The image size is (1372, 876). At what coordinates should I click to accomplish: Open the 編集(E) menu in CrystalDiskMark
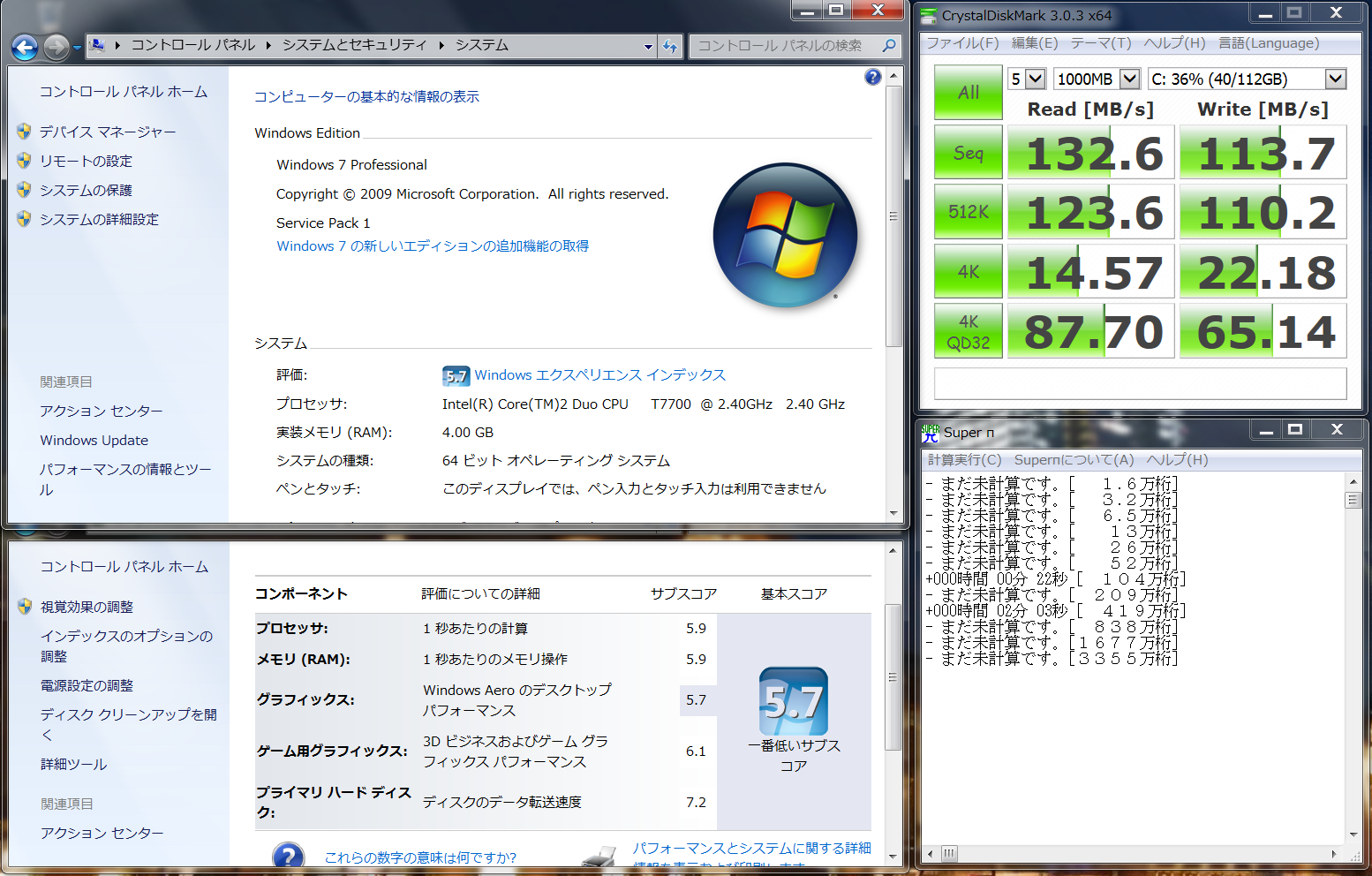(x=1035, y=43)
